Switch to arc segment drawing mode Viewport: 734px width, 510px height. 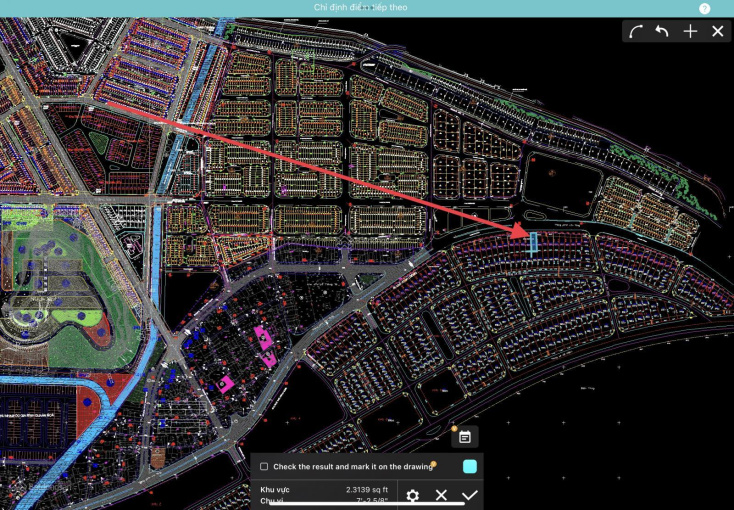(636, 31)
